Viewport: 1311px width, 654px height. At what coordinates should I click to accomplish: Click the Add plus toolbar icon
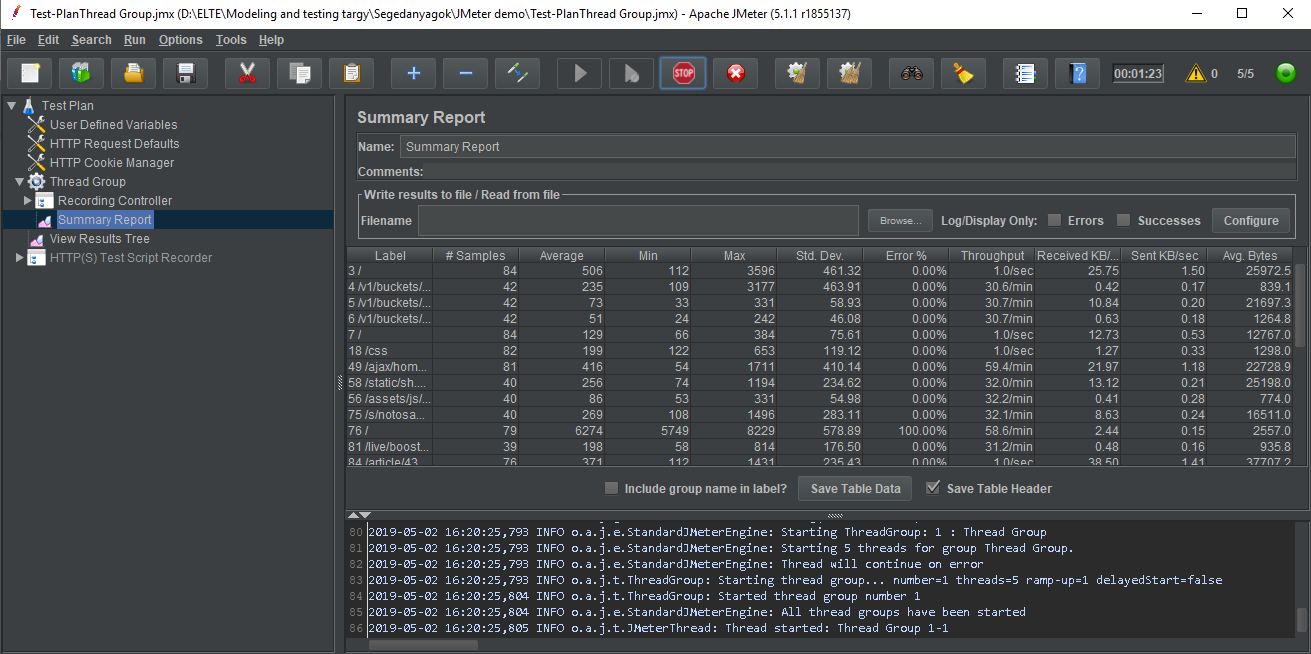[413, 73]
